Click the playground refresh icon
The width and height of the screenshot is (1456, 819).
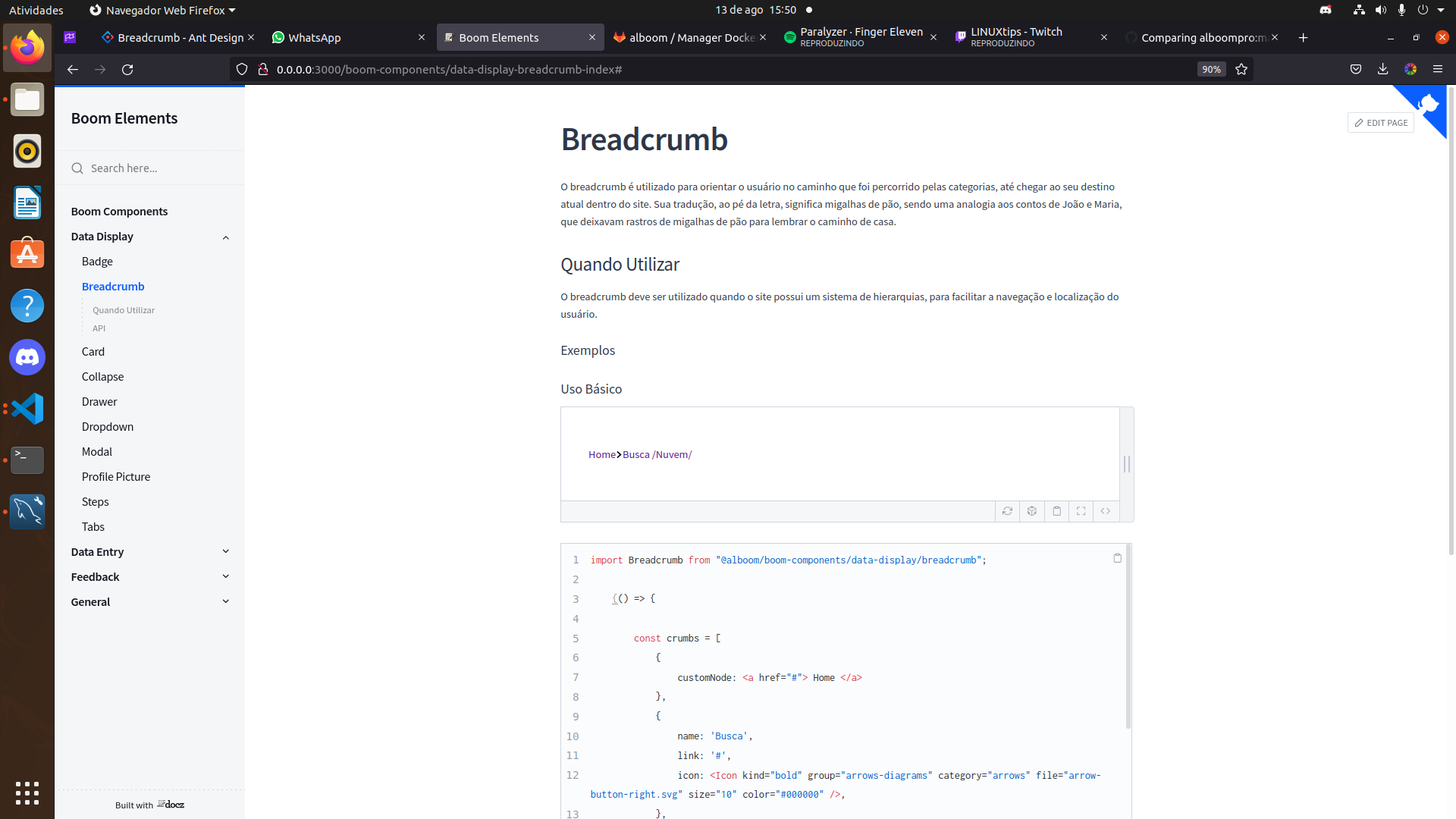tap(1007, 511)
